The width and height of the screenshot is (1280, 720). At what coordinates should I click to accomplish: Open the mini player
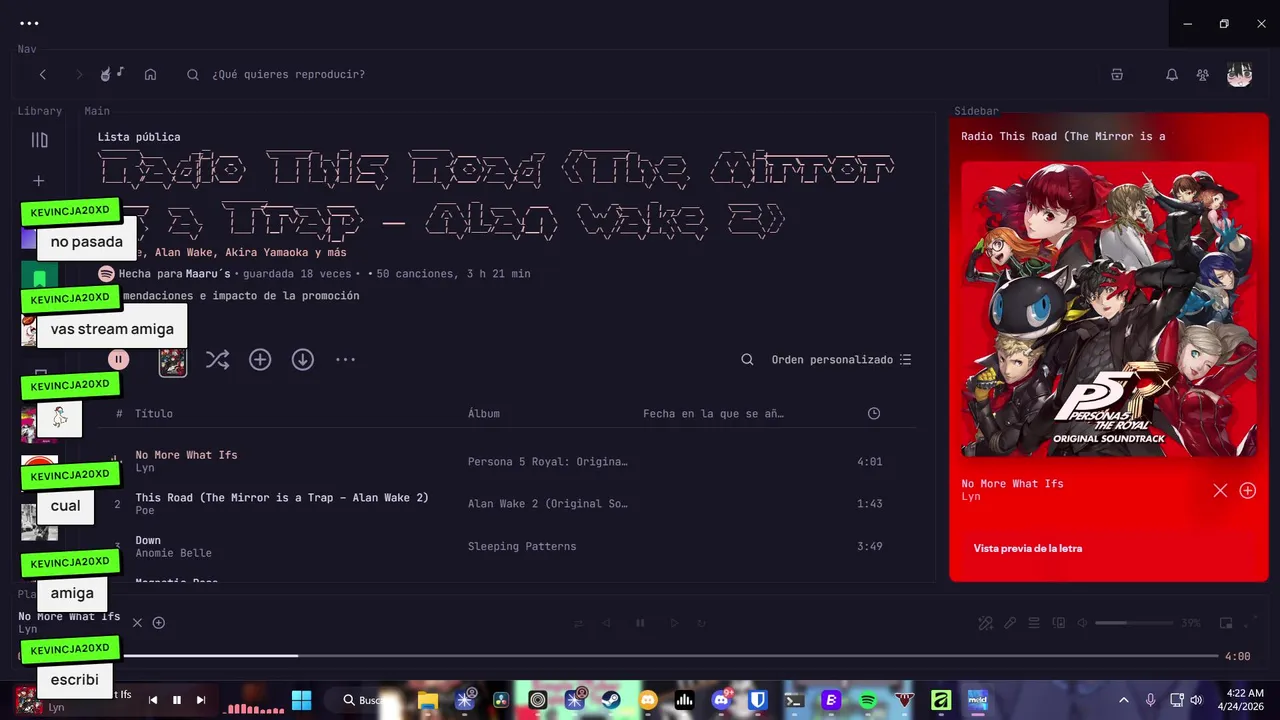point(1226,623)
